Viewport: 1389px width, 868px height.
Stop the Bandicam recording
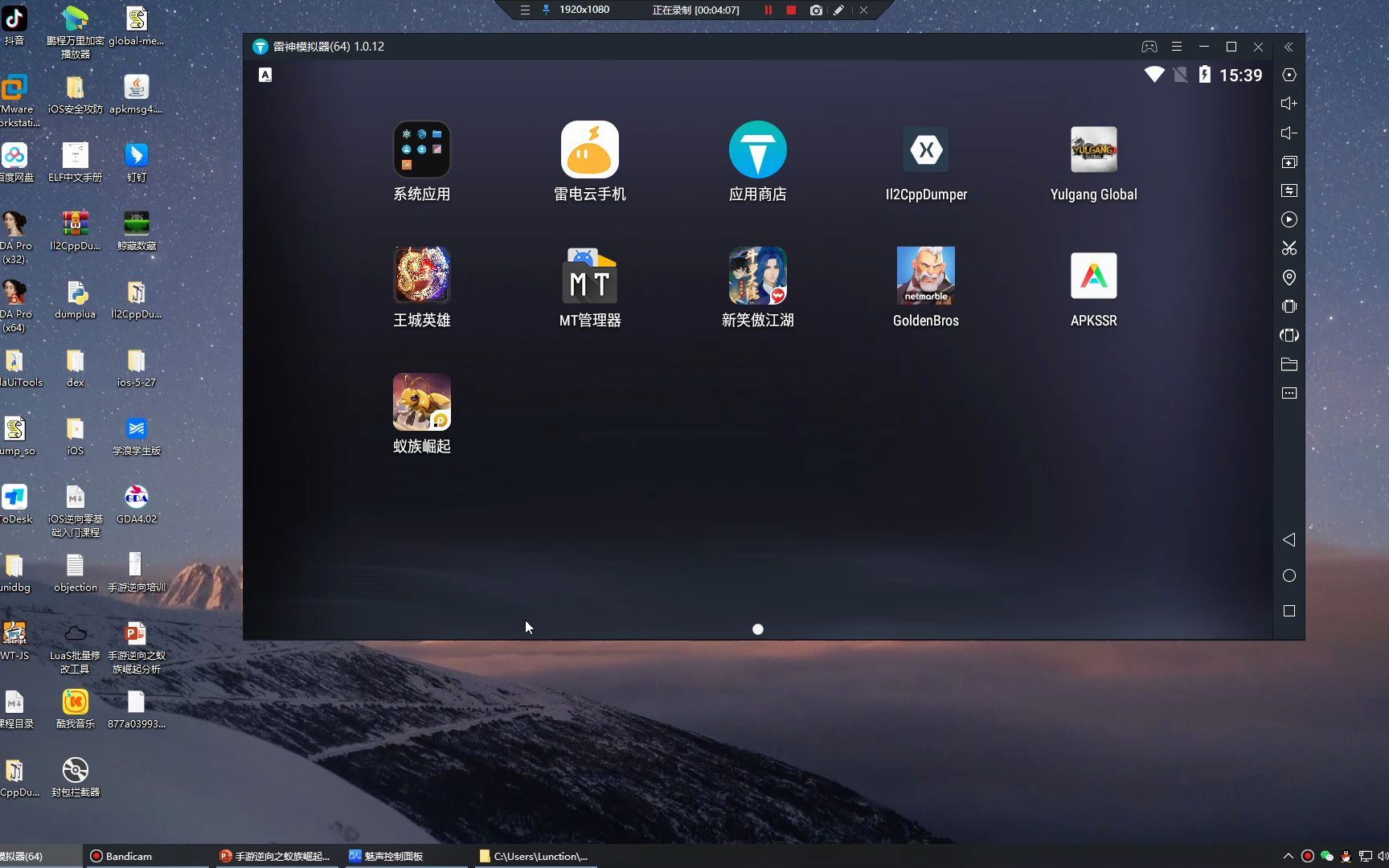pos(791,10)
